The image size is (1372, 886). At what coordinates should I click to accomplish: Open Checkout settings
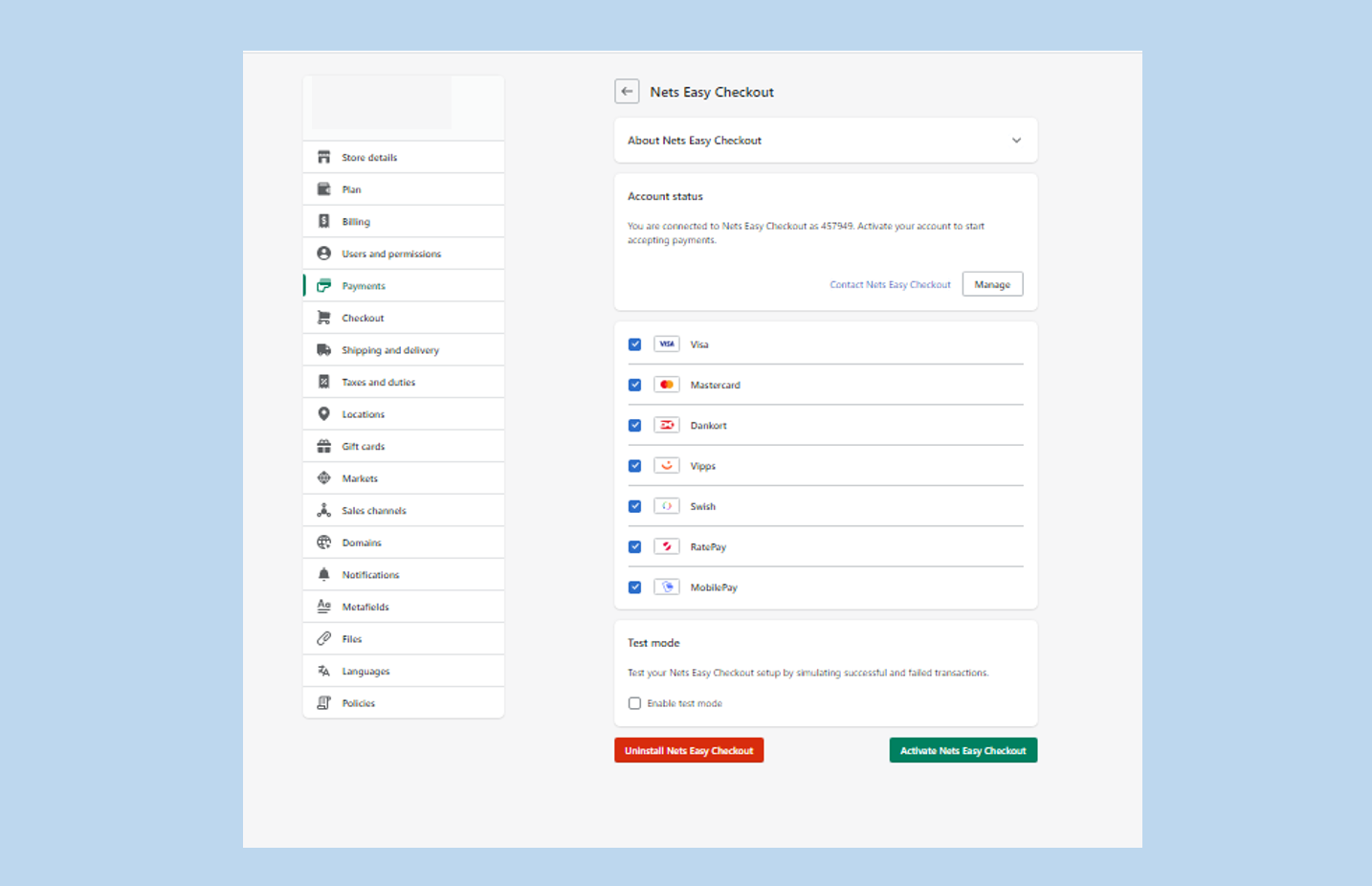404,318
